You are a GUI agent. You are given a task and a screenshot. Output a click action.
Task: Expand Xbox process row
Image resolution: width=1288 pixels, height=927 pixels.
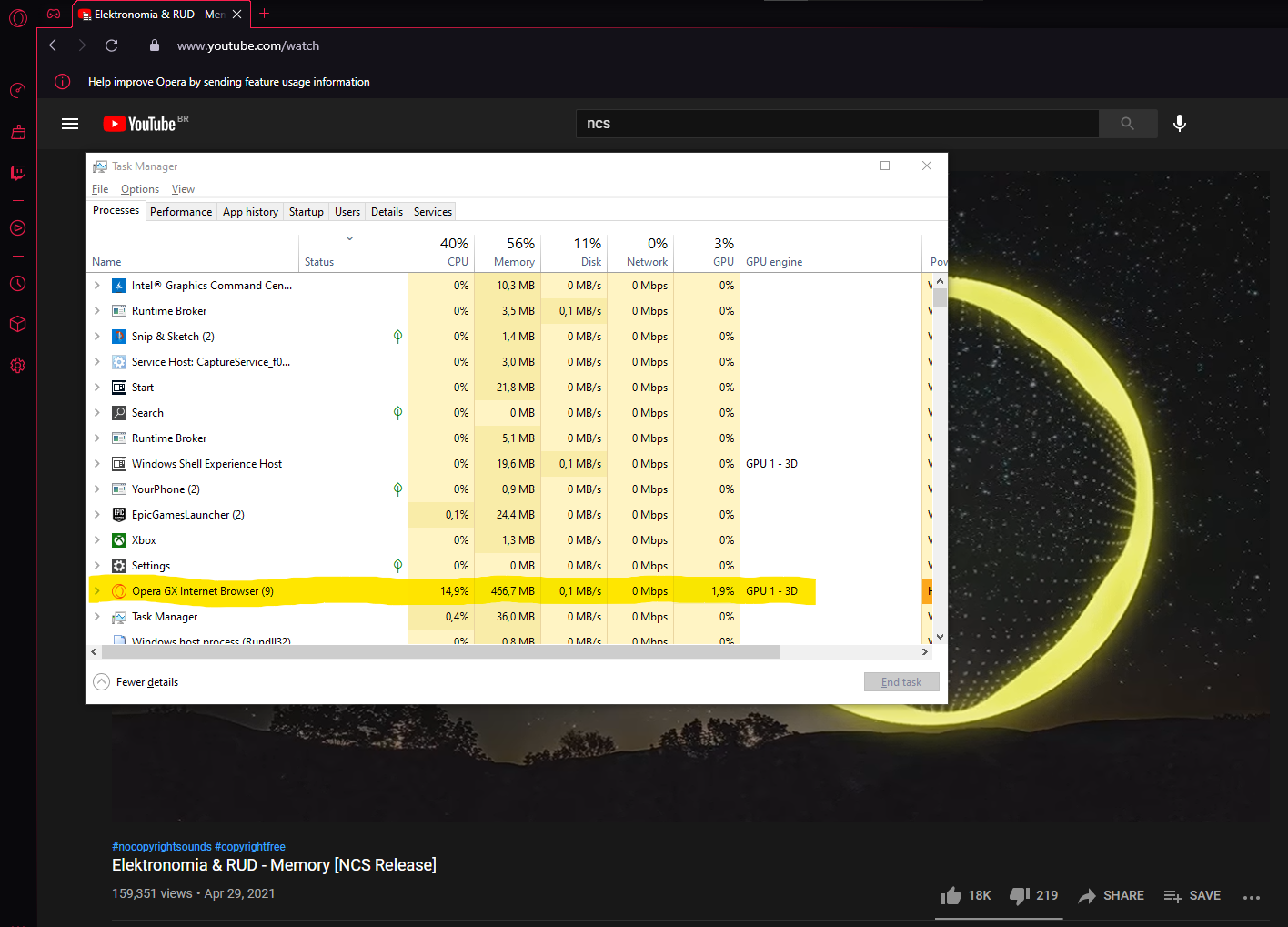pos(97,540)
